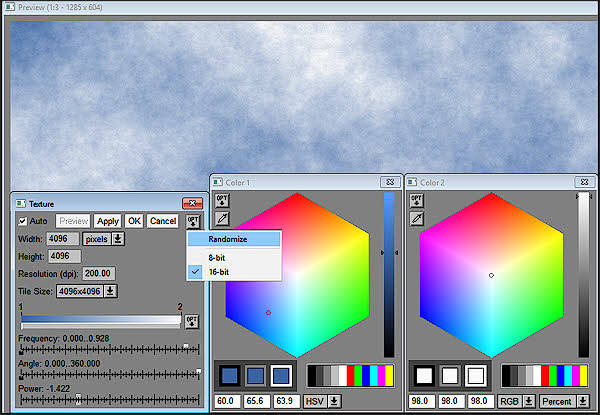Toggle the Auto checkbox in Texture

[23, 221]
